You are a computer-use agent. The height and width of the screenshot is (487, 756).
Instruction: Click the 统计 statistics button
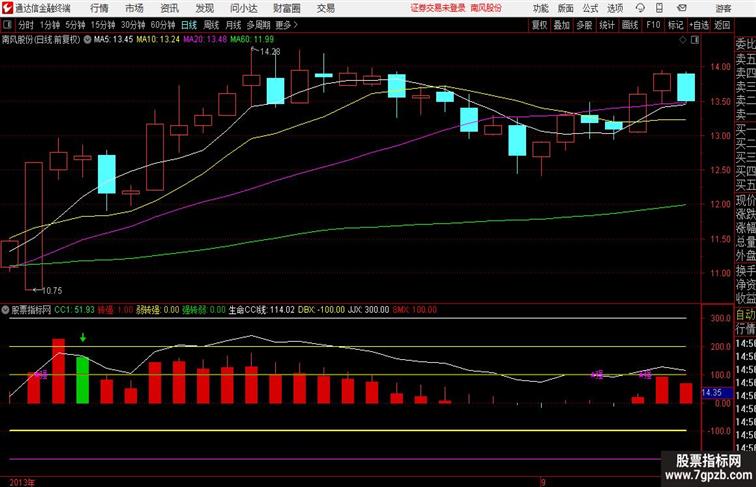(x=607, y=25)
